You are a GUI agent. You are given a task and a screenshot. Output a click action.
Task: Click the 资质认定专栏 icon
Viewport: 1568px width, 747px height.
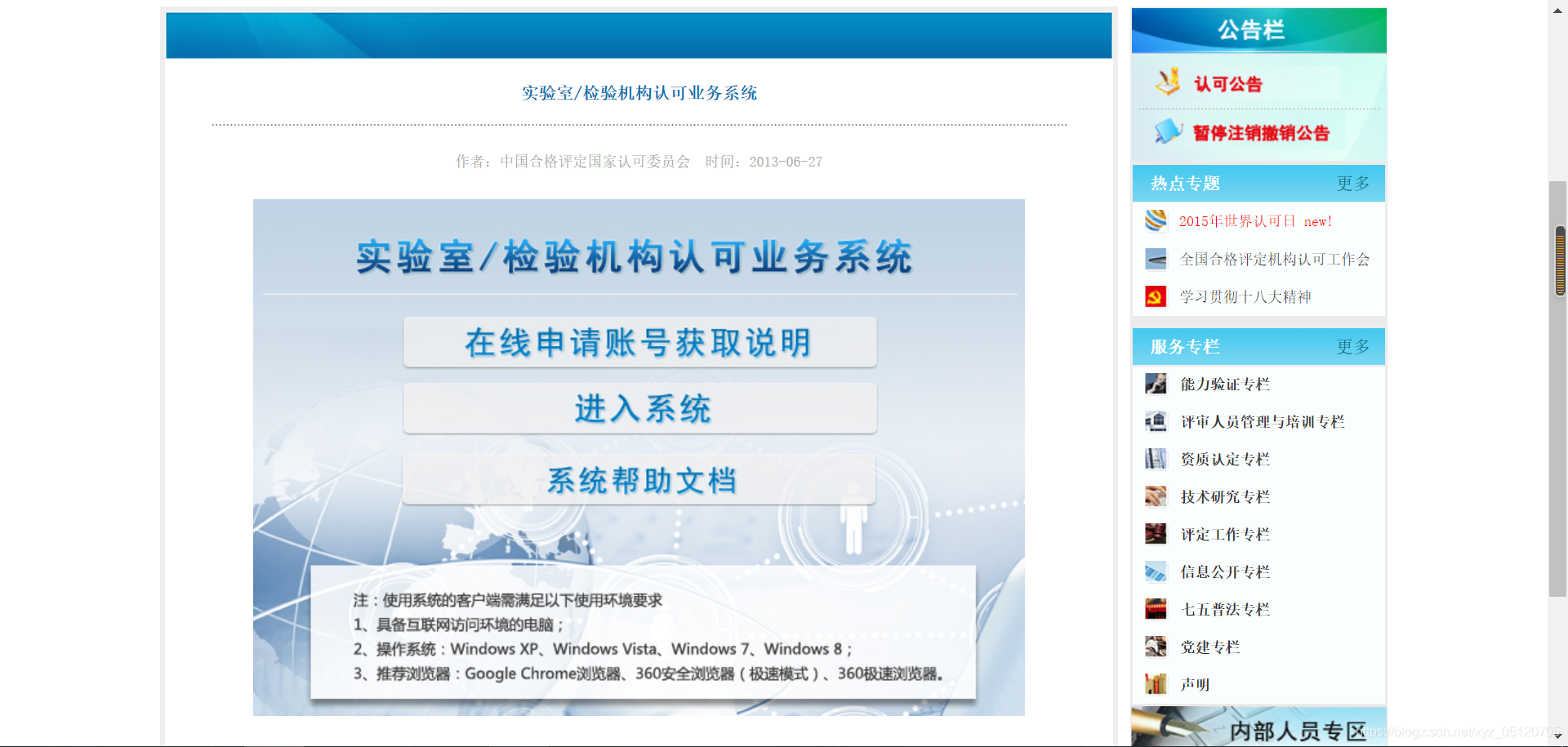[1156, 459]
